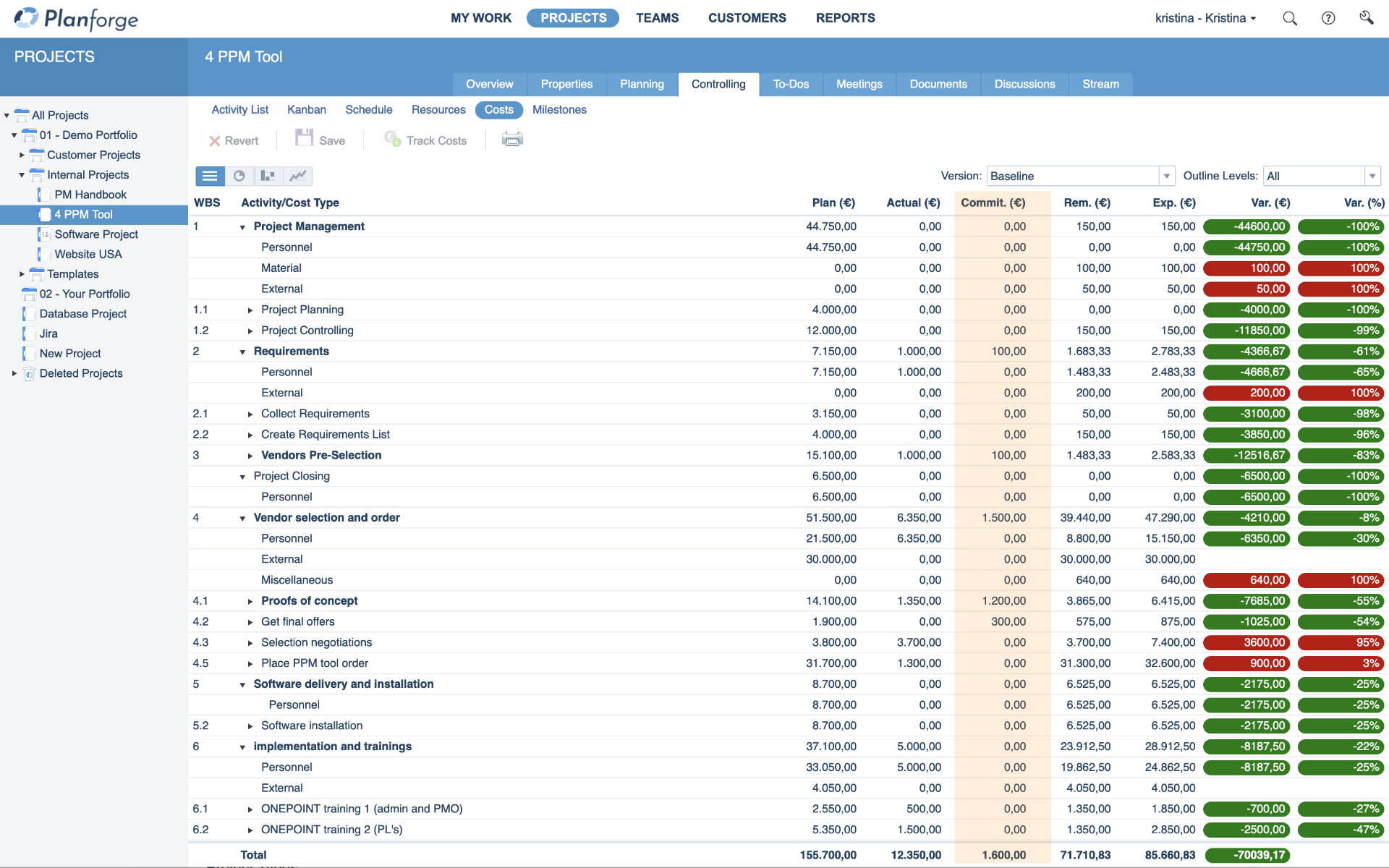The image size is (1389, 868).
Task: Click the Track Costs button label
Action: [x=436, y=141]
